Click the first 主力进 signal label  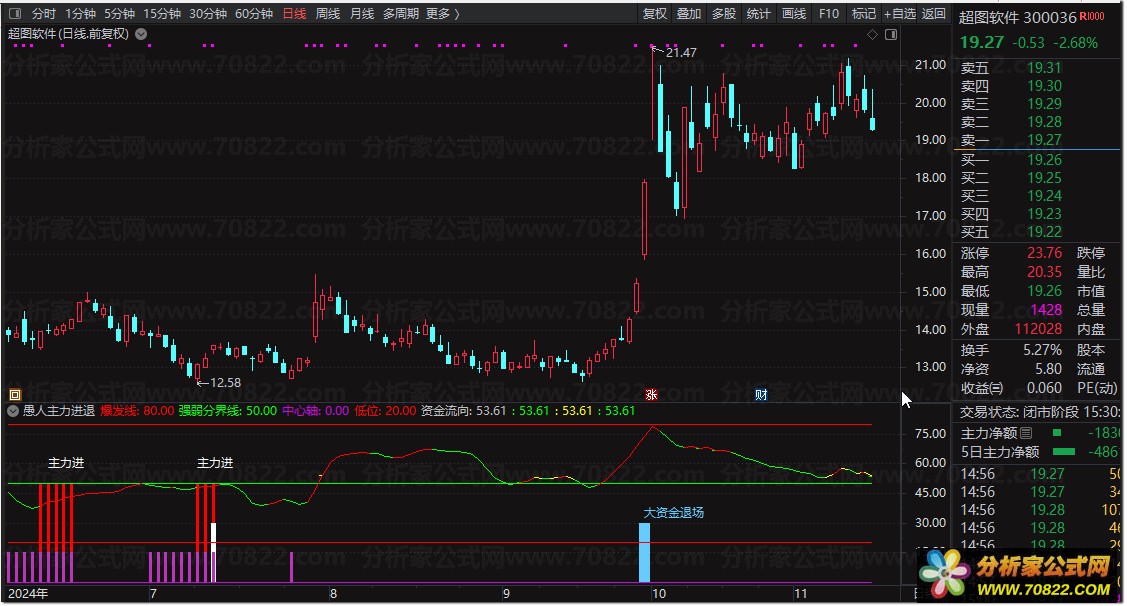pos(66,463)
